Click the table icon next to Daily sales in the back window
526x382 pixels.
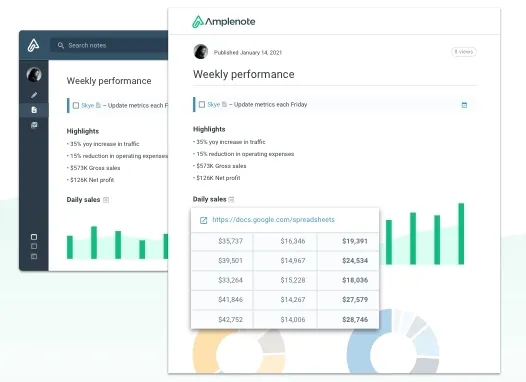coord(106,200)
